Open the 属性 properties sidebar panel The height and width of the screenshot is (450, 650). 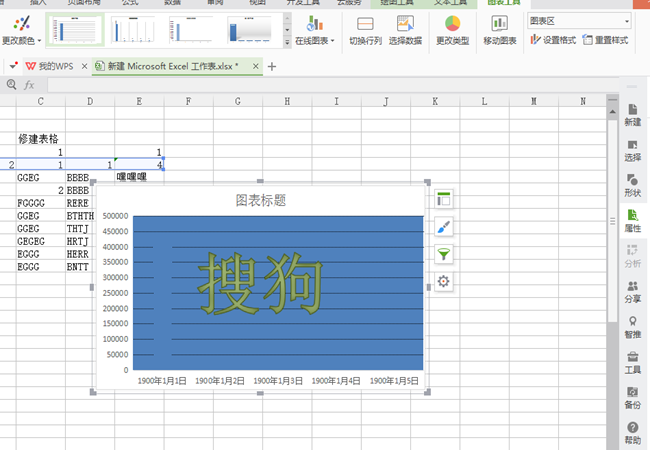pyautogui.click(x=633, y=221)
